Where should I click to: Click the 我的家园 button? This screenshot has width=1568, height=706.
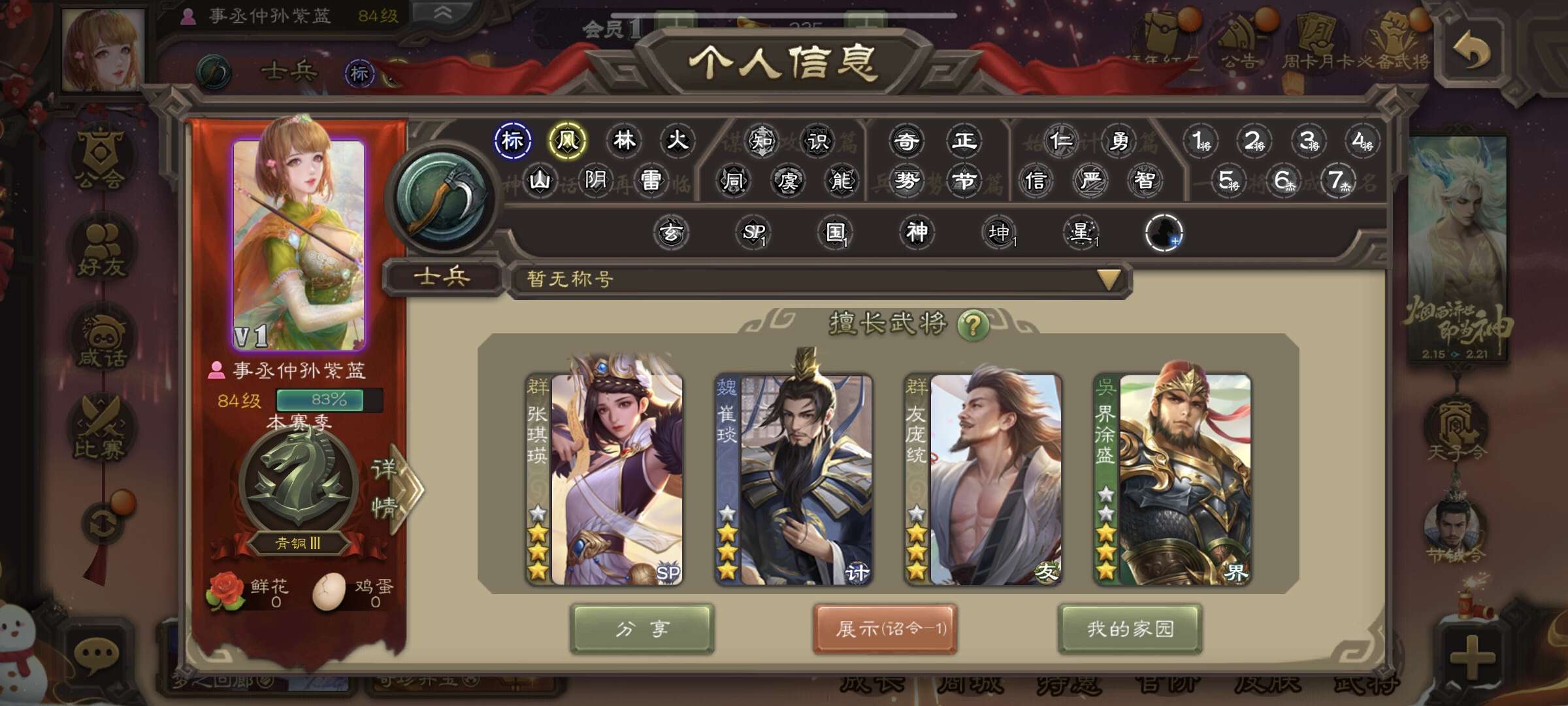point(1130,629)
